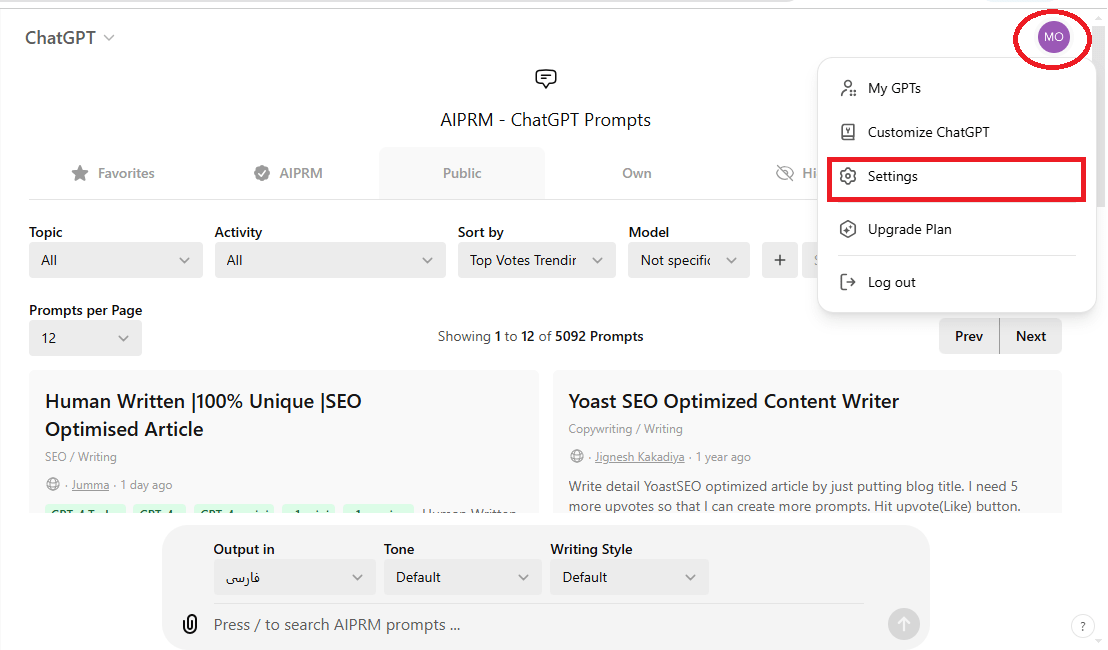Viewport: 1108px width, 650px height.
Task: Switch to the Favorites tab
Action: click(113, 173)
